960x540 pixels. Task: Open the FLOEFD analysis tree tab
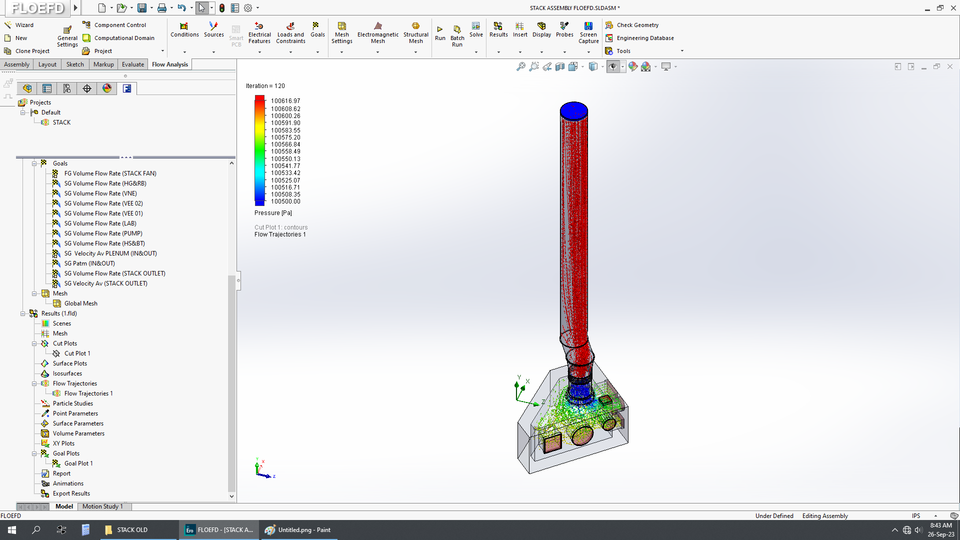coord(127,89)
